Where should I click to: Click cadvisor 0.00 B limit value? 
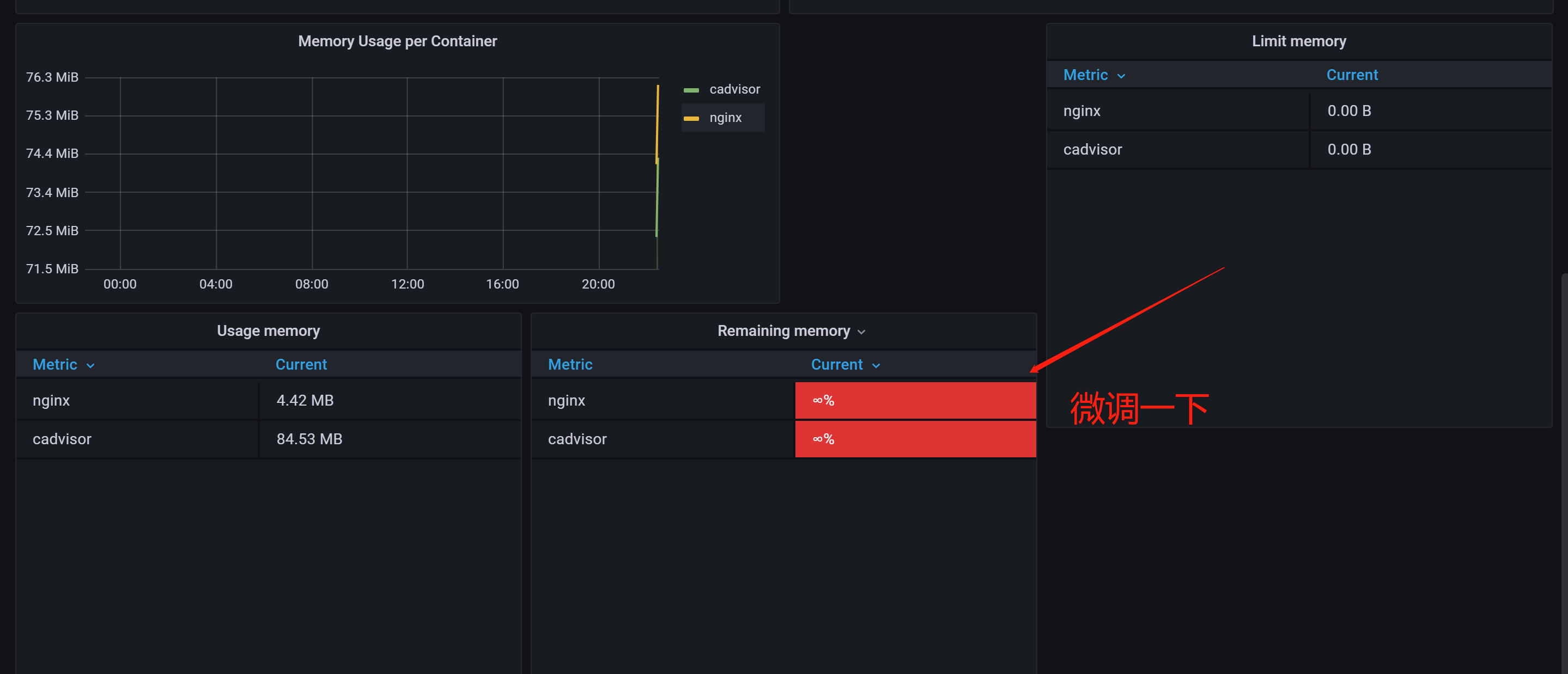click(x=1349, y=150)
